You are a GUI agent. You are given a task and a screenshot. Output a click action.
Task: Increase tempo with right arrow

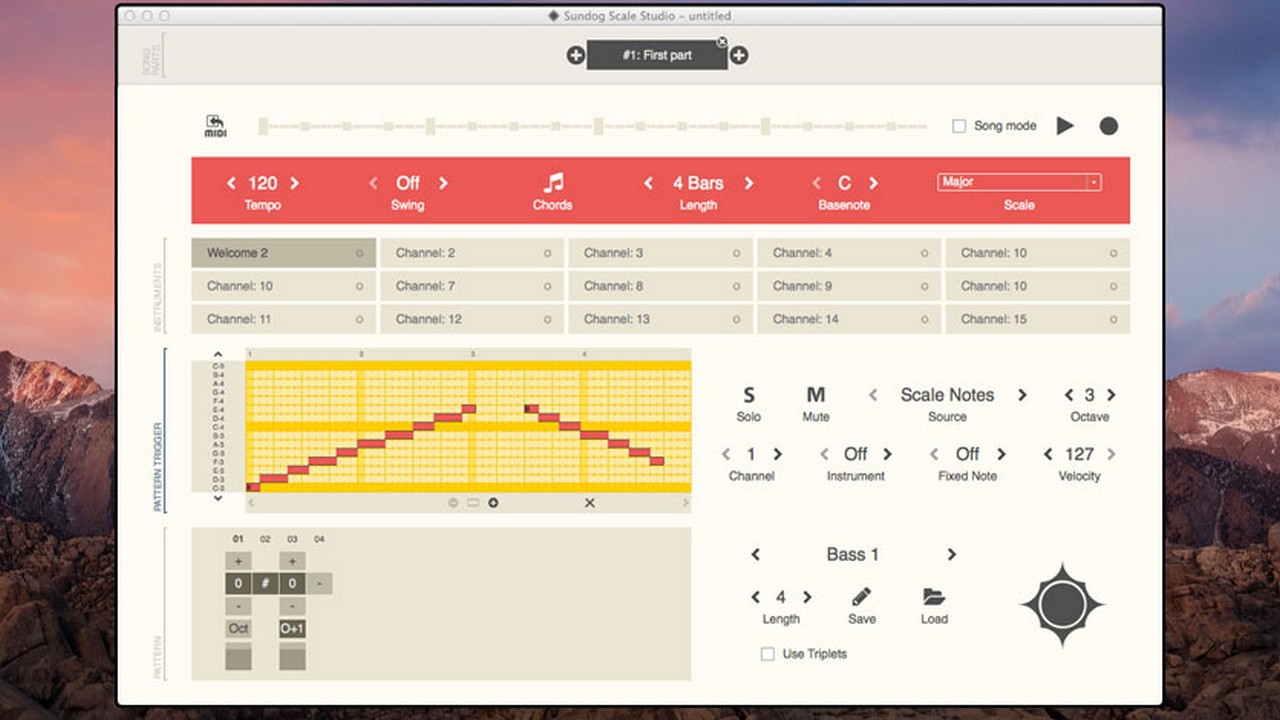[x=294, y=183]
